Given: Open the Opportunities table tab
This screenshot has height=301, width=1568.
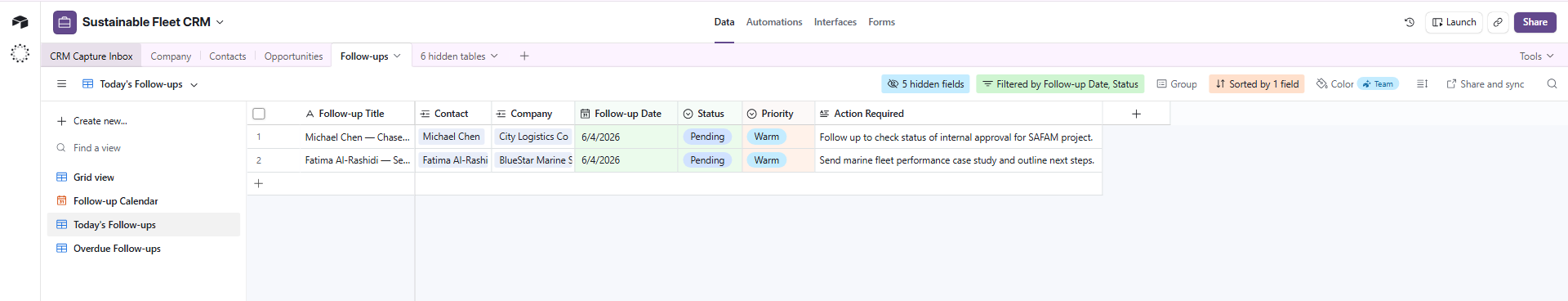Looking at the screenshot, I should [293, 56].
